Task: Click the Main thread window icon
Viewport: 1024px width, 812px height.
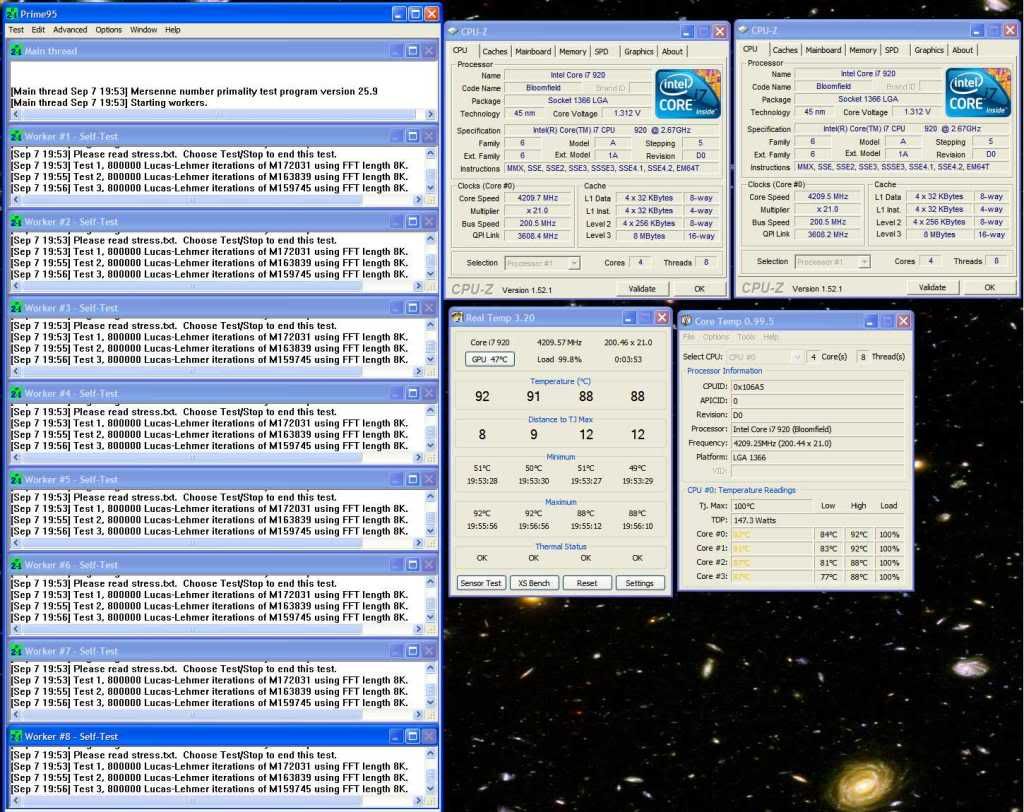Action: [x=16, y=50]
